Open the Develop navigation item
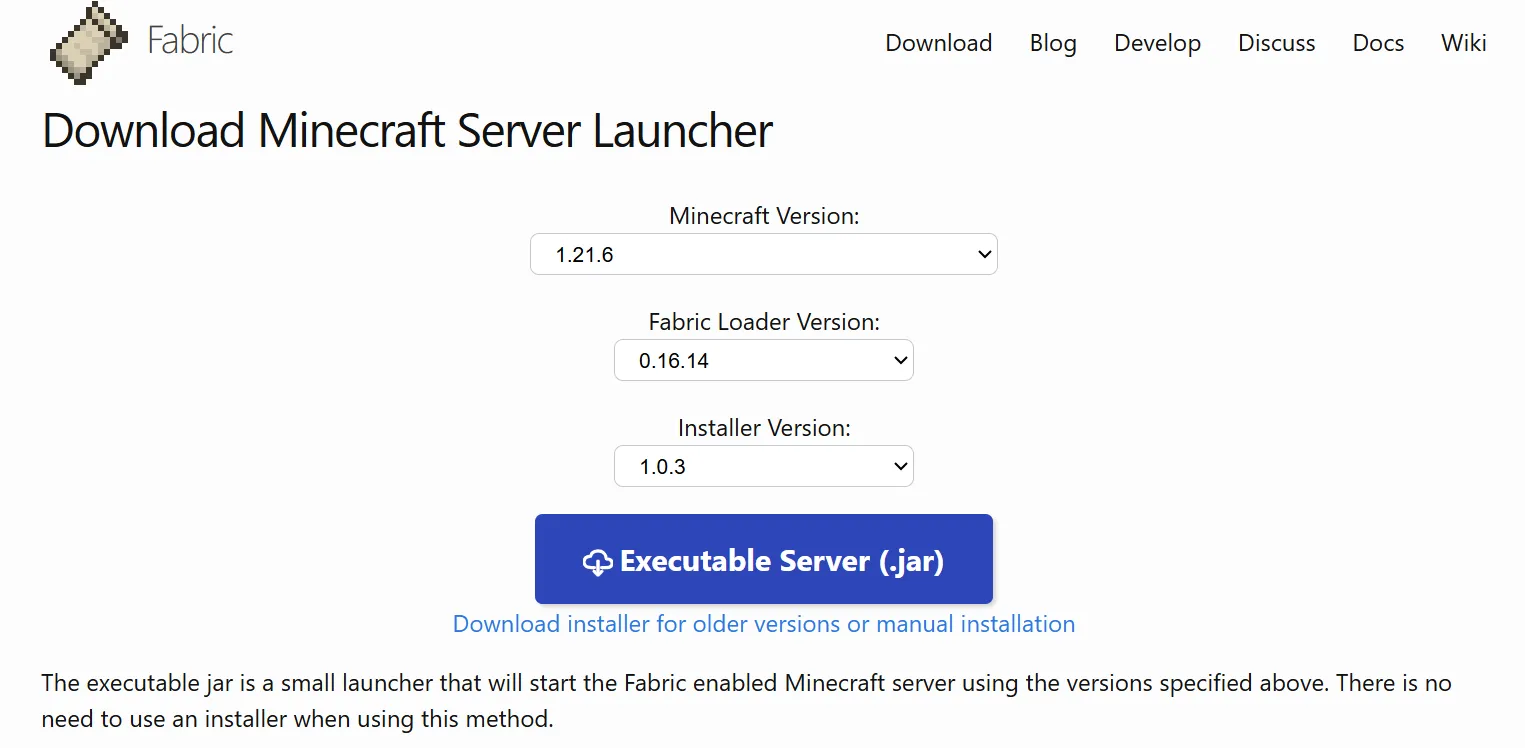 click(x=1157, y=43)
